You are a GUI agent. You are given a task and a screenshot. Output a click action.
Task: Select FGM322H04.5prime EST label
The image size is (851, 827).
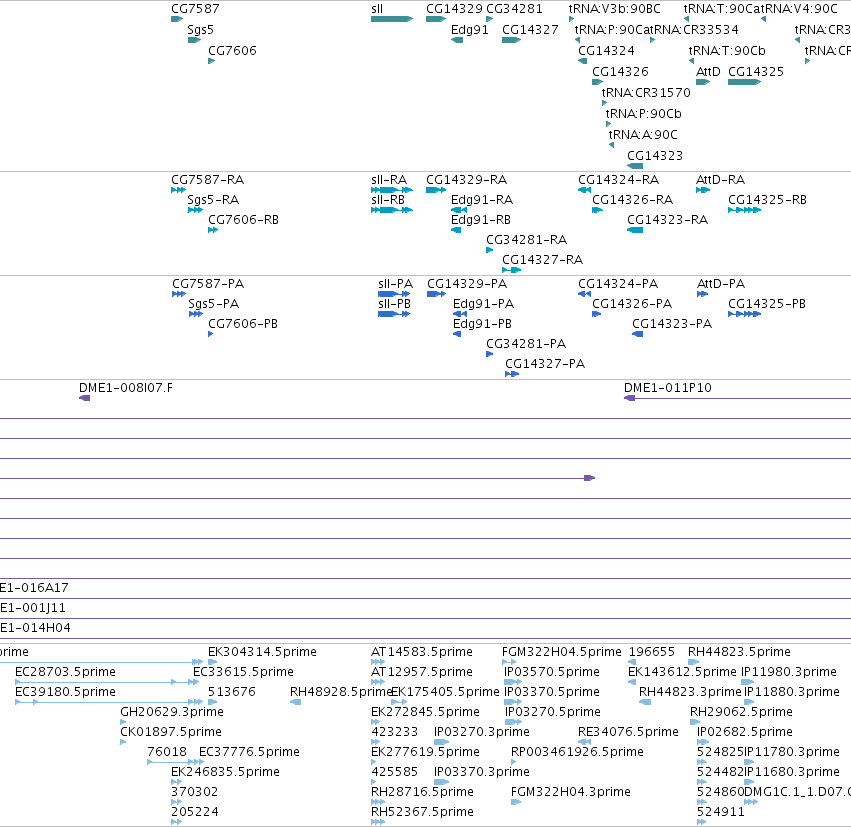[x=562, y=652]
